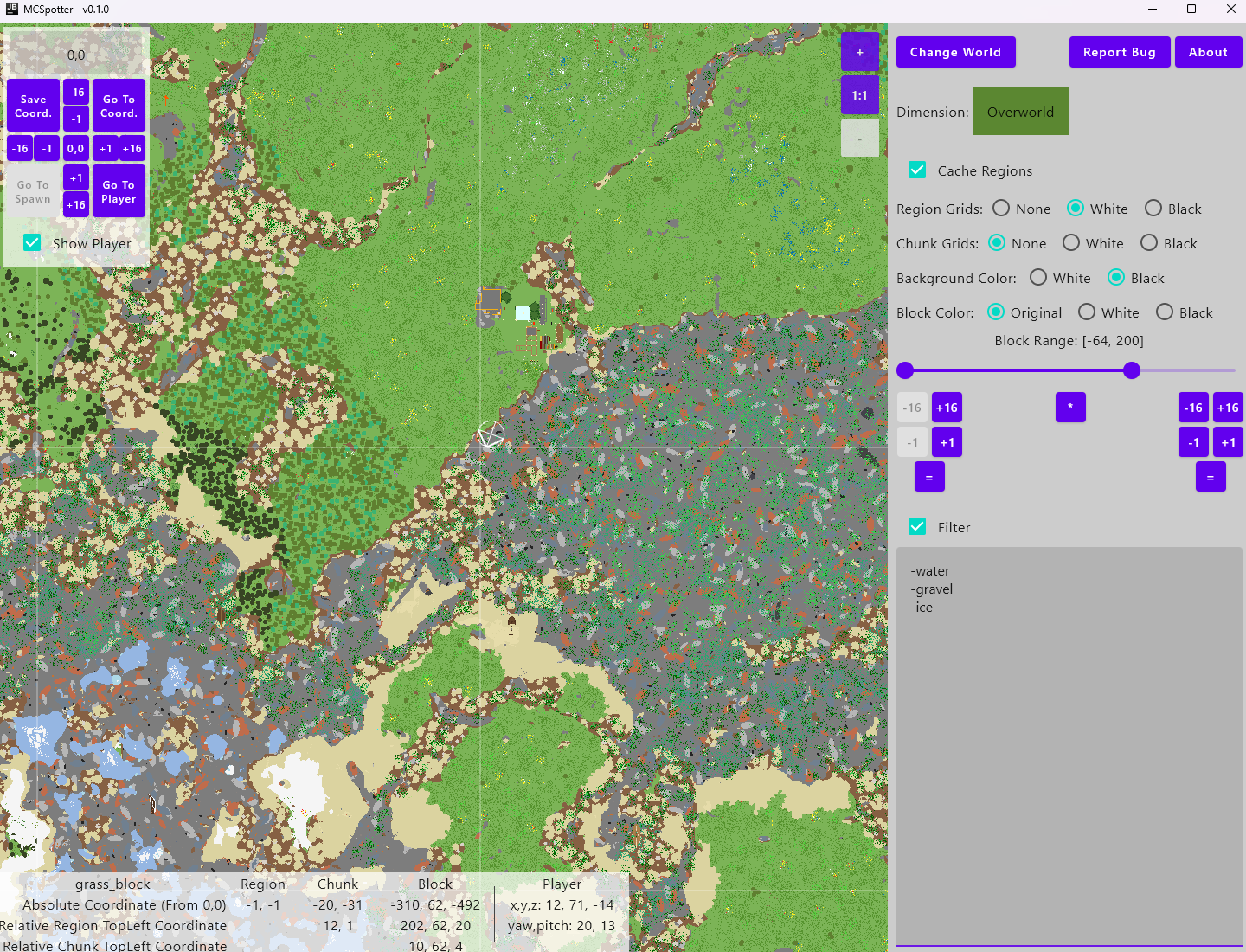
Task: Click the MCSpotter app icon in the title bar
Action: (11, 9)
